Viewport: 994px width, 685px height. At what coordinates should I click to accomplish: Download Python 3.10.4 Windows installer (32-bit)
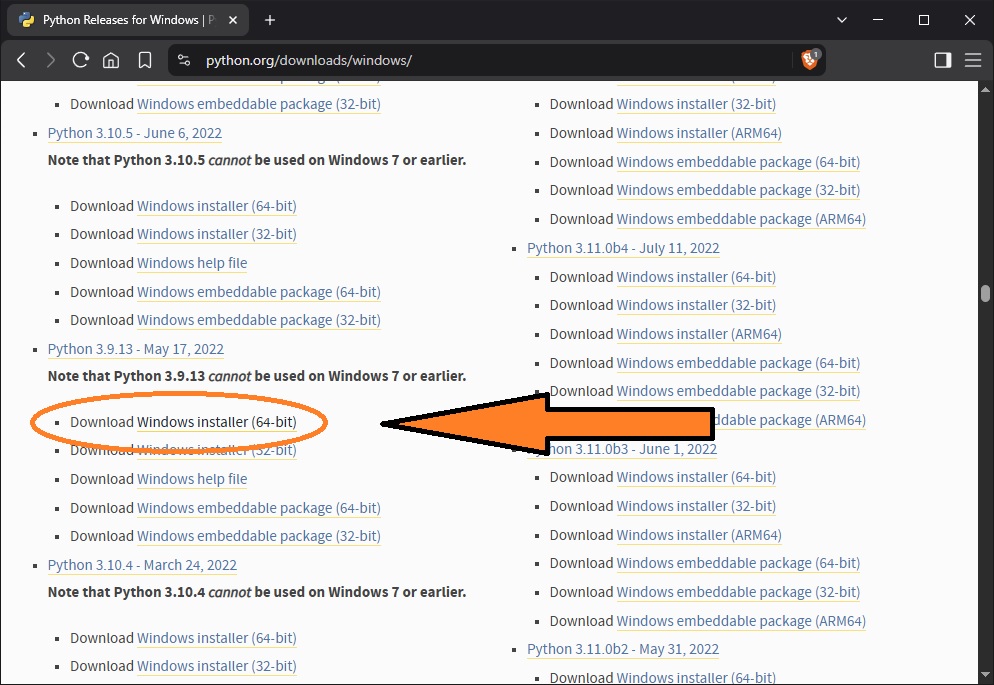[217, 666]
